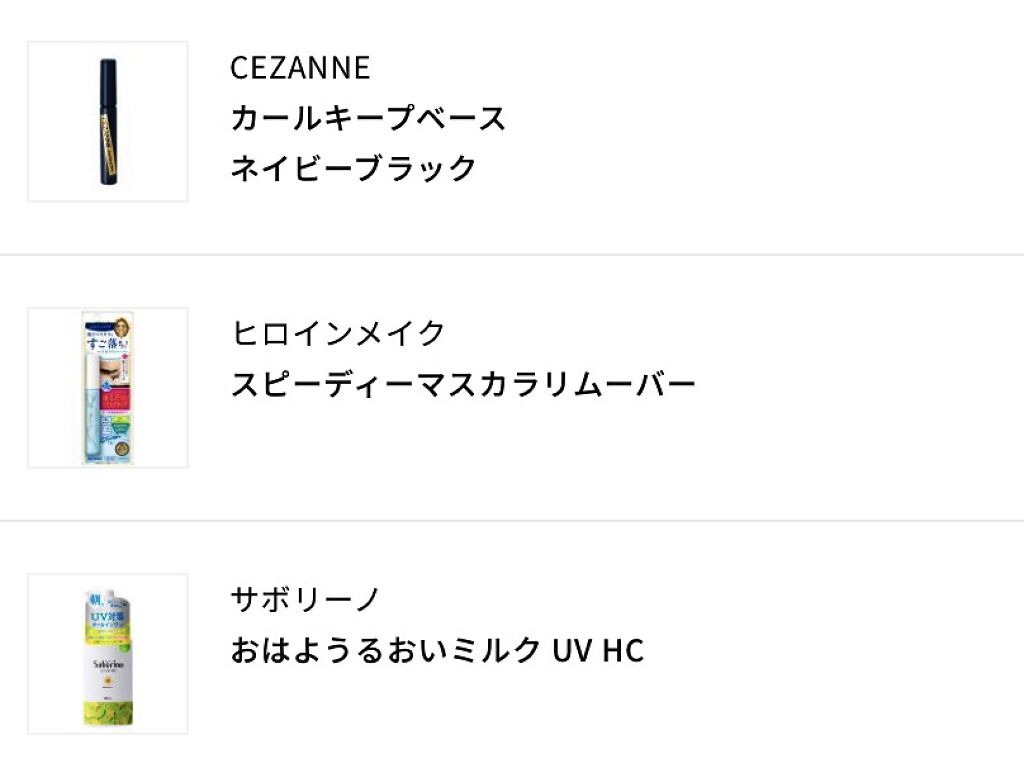Open the CEZANNE mascara base thumbnail
This screenshot has width=1024, height=768.
pyautogui.click(x=107, y=121)
